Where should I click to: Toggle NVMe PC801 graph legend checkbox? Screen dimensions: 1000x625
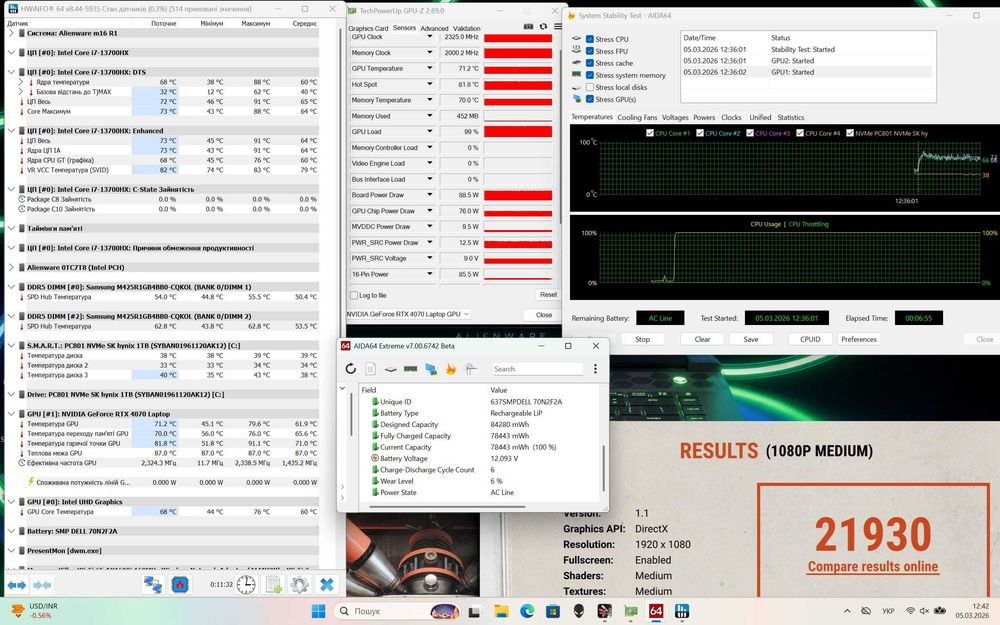pyautogui.click(x=849, y=133)
